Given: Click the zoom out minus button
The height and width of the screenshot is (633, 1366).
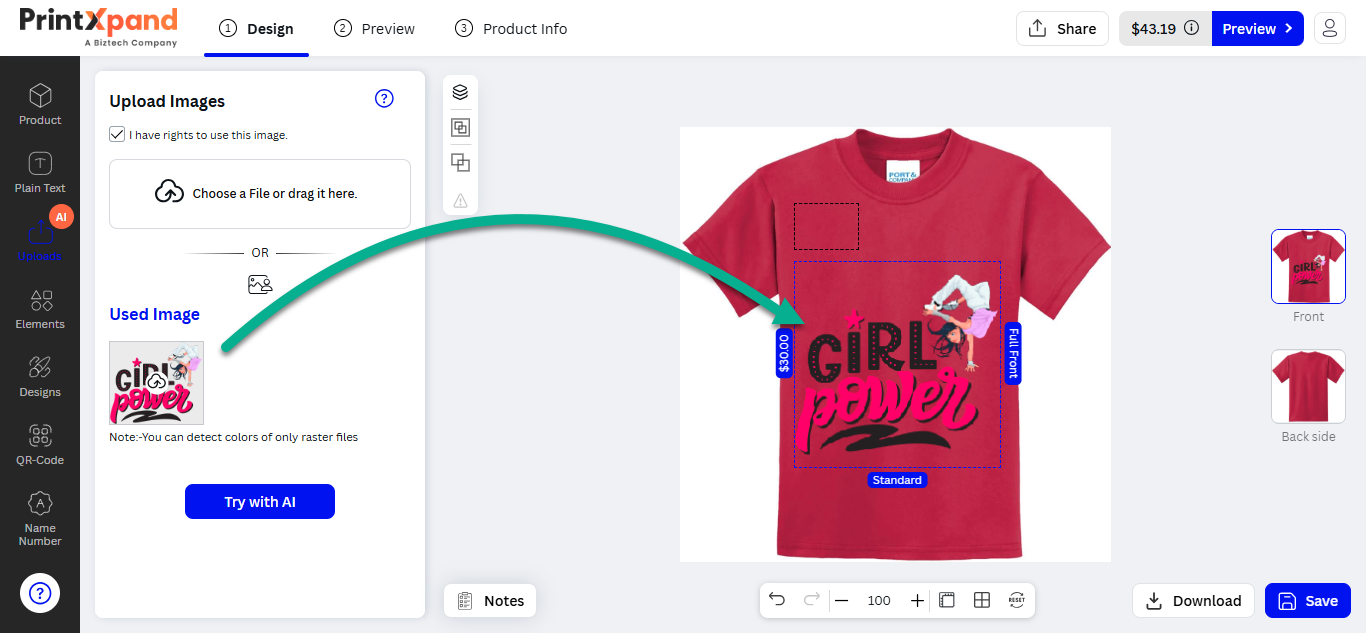Looking at the screenshot, I should [x=841, y=600].
